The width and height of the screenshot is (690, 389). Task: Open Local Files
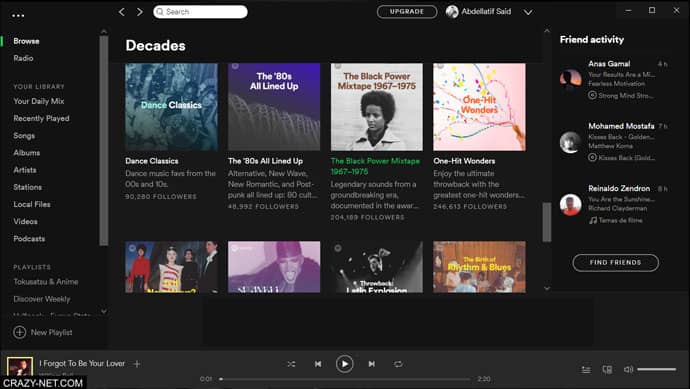[32, 204]
